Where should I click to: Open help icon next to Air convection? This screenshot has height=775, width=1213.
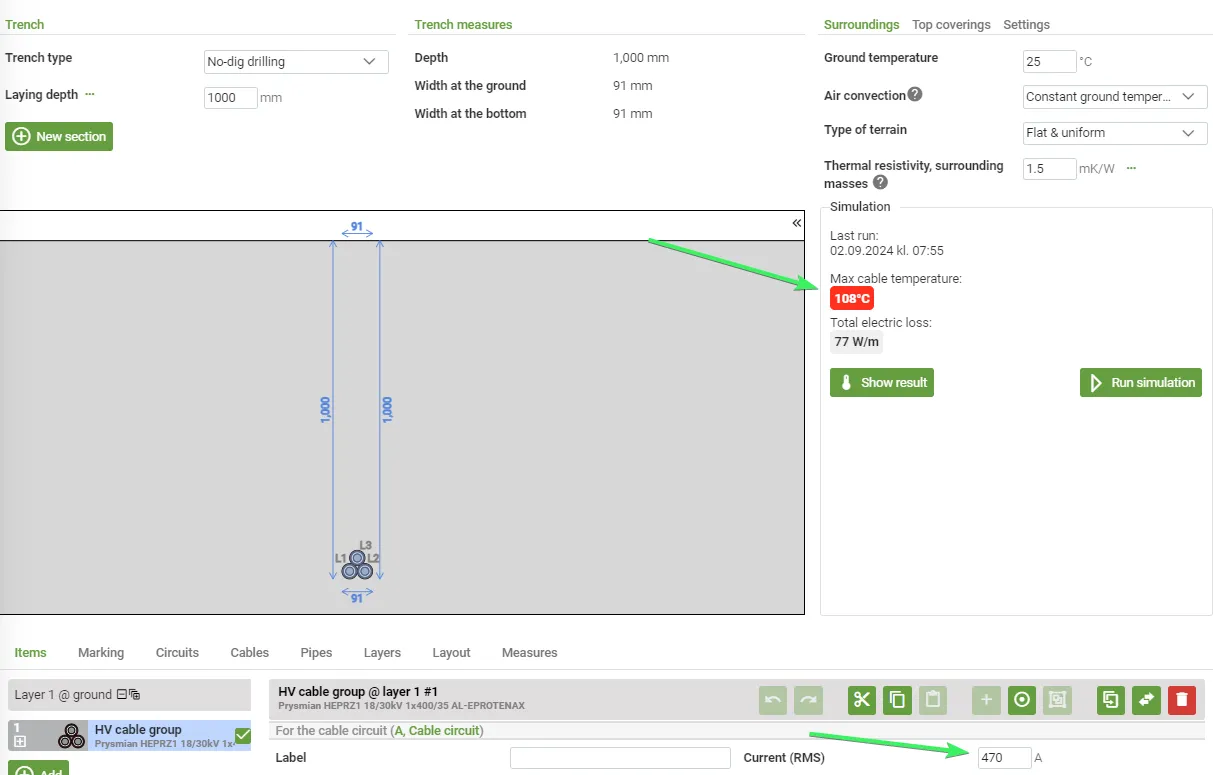click(x=914, y=95)
